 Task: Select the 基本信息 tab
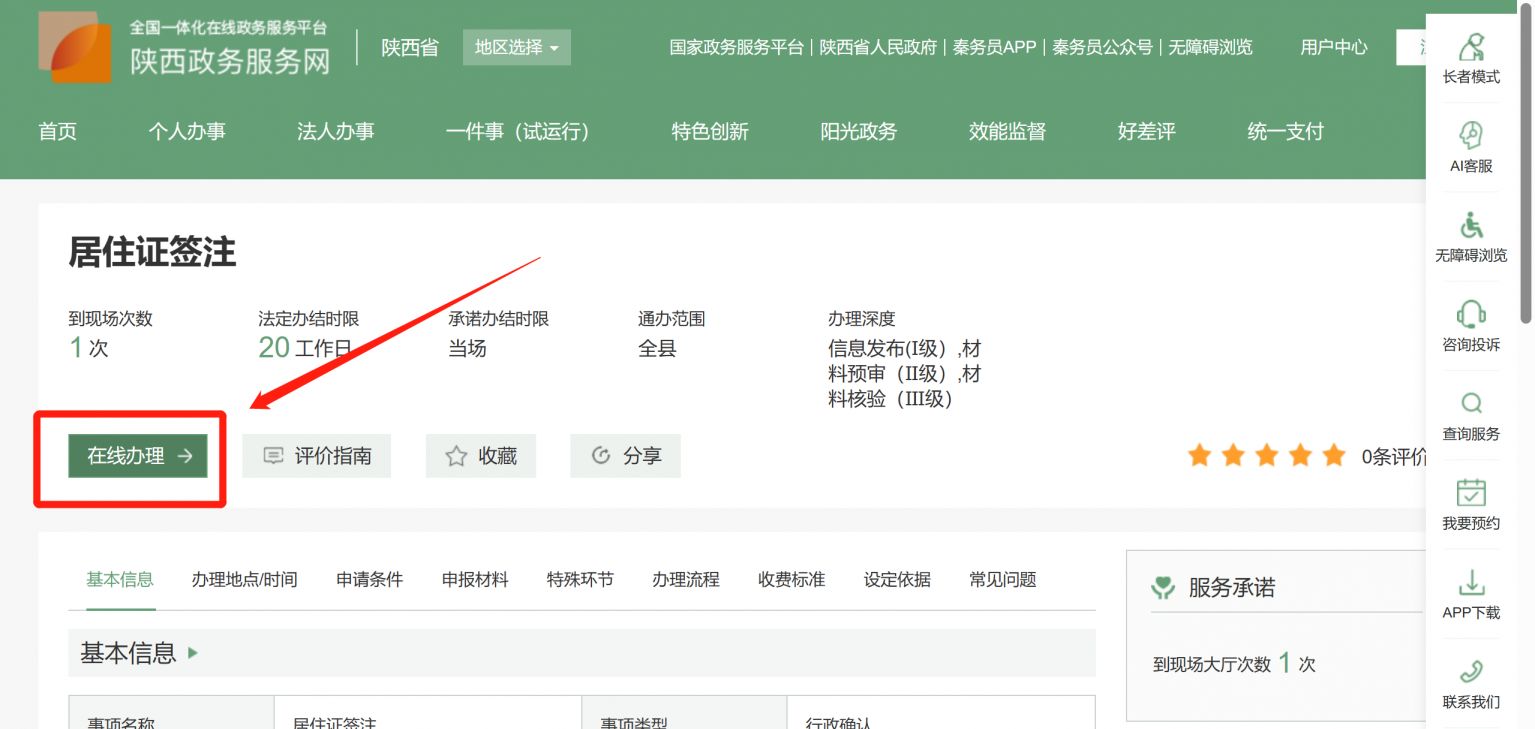120,579
